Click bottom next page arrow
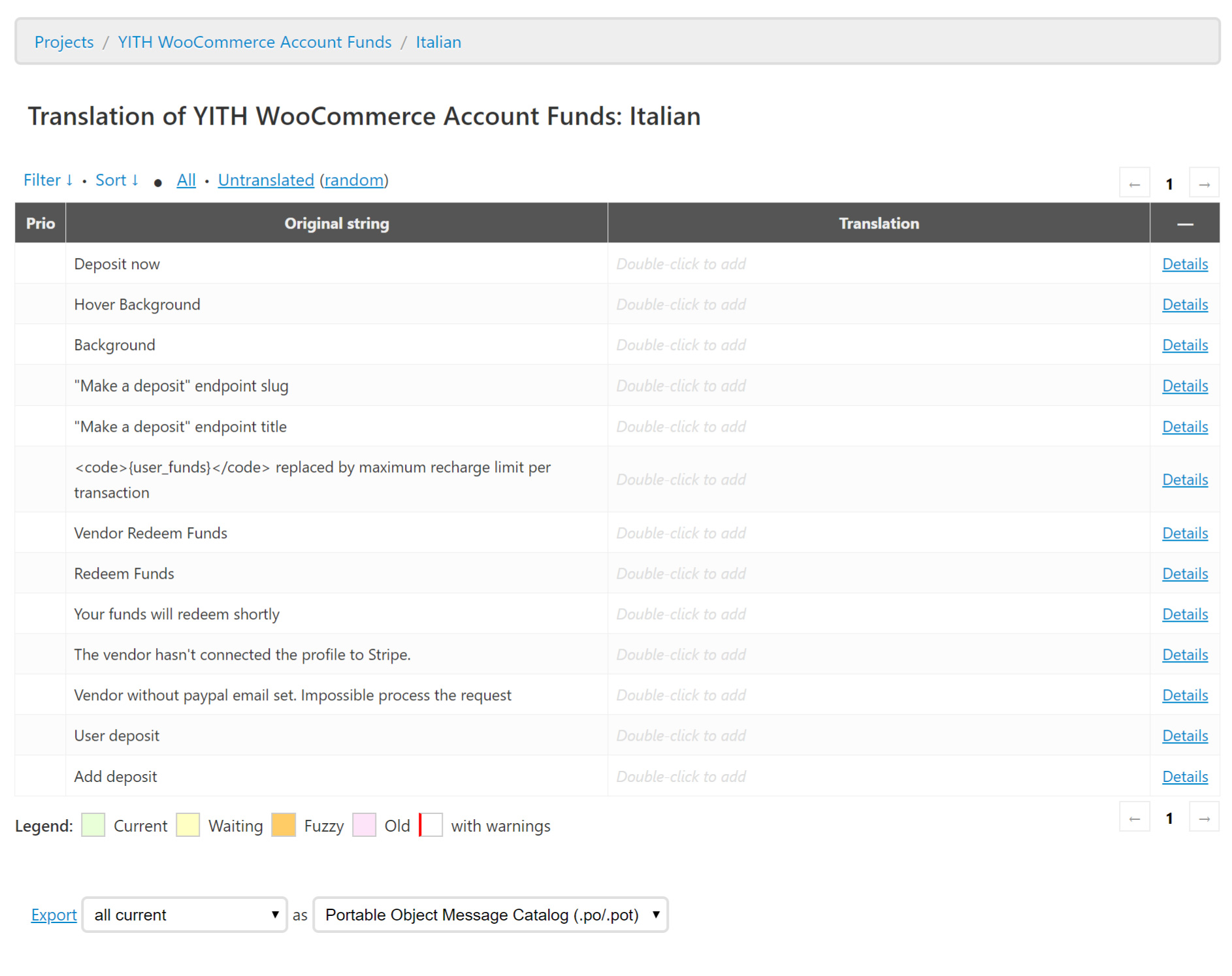The height and width of the screenshot is (976, 1232). click(x=1205, y=817)
